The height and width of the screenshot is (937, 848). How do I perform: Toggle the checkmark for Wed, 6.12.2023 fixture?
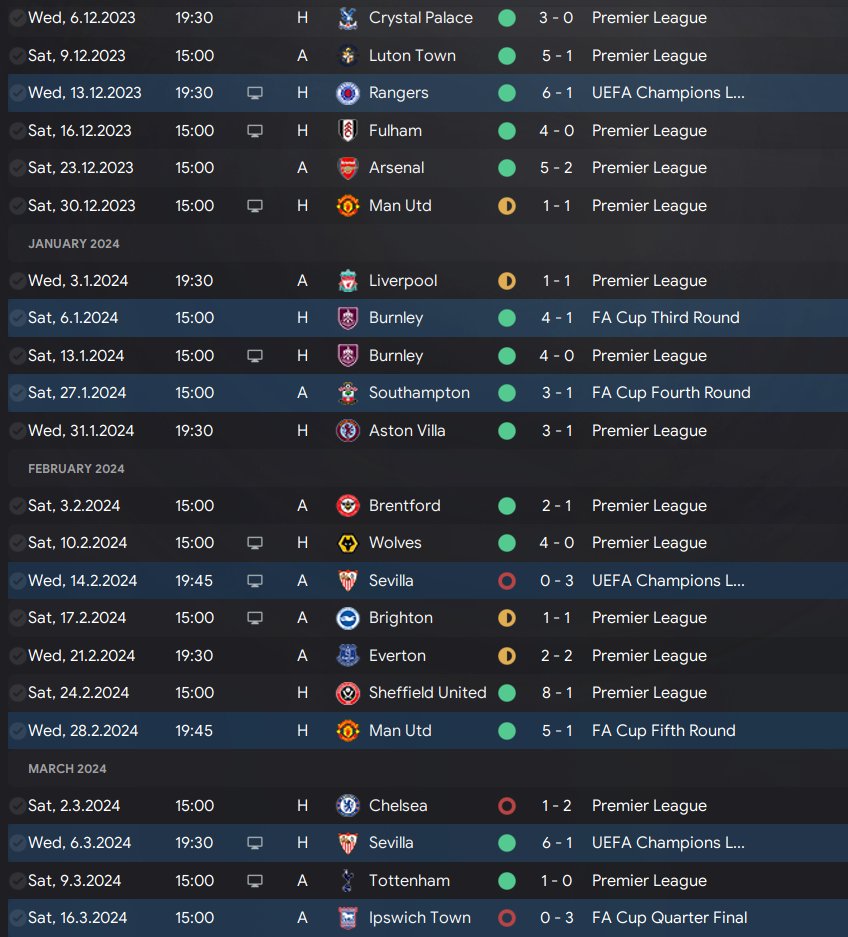(x=18, y=18)
